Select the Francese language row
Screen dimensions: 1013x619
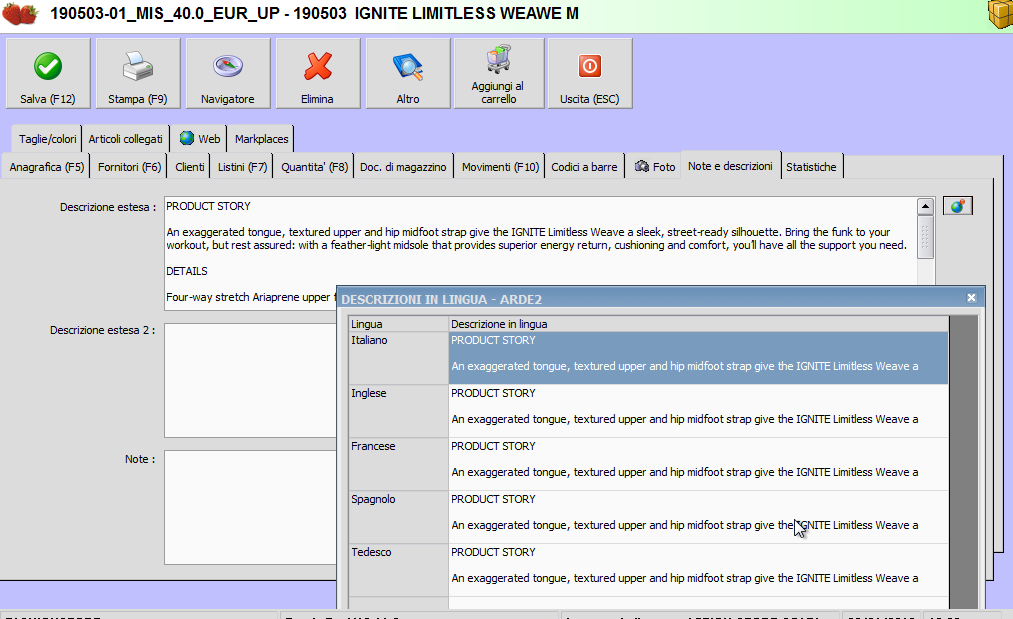point(399,464)
